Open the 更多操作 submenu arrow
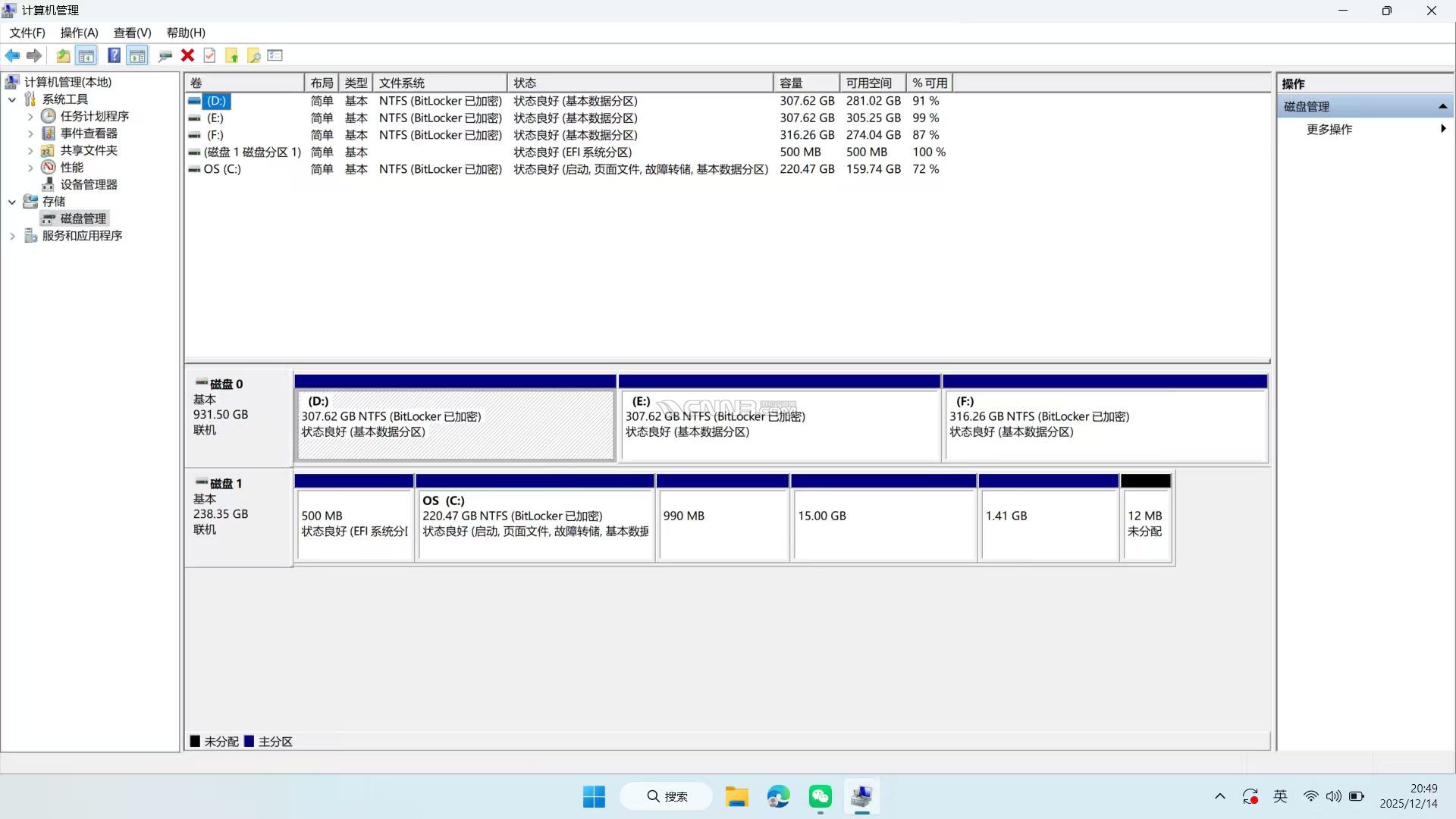This screenshot has width=1456, height=819. coord(1442,129)
